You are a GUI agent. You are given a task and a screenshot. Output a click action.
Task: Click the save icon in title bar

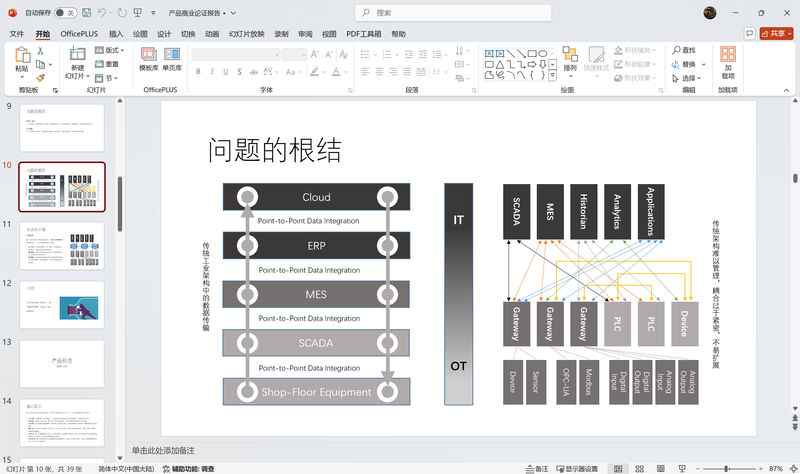point(87,13)
